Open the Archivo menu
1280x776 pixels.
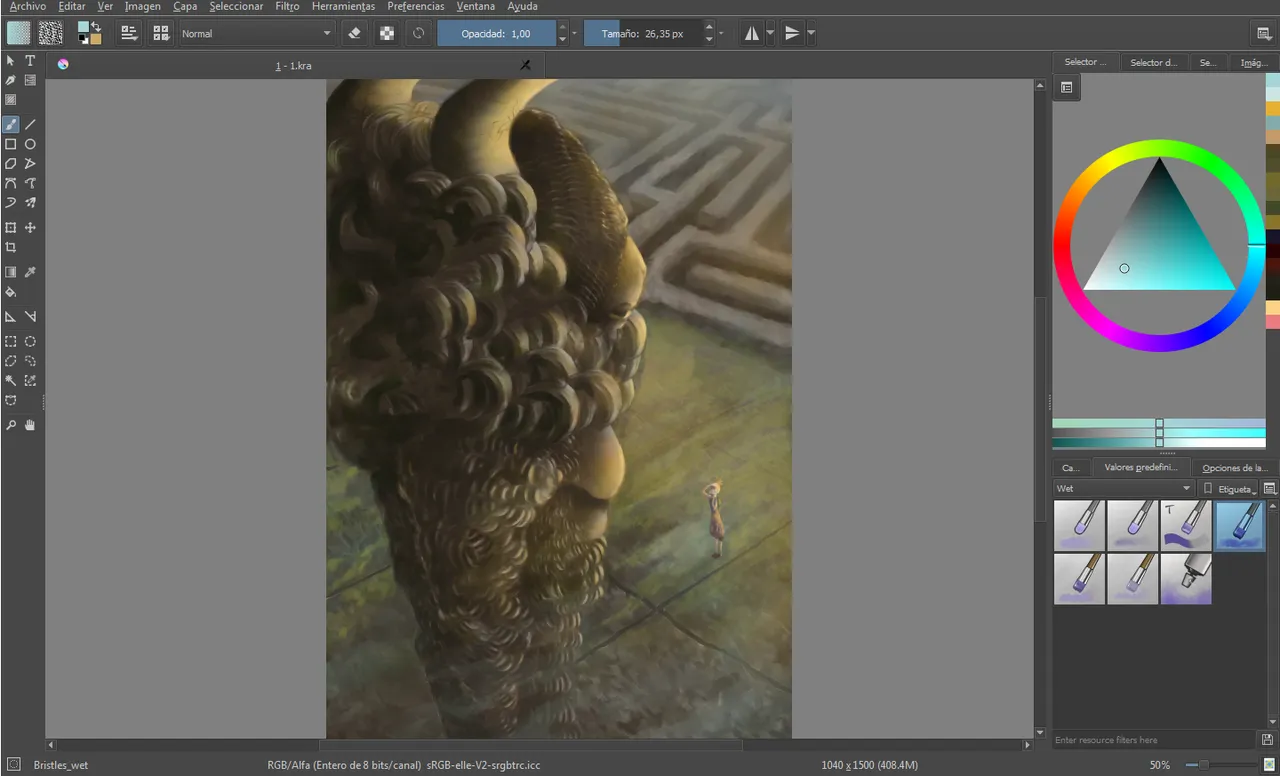click(x=28, y=6)
